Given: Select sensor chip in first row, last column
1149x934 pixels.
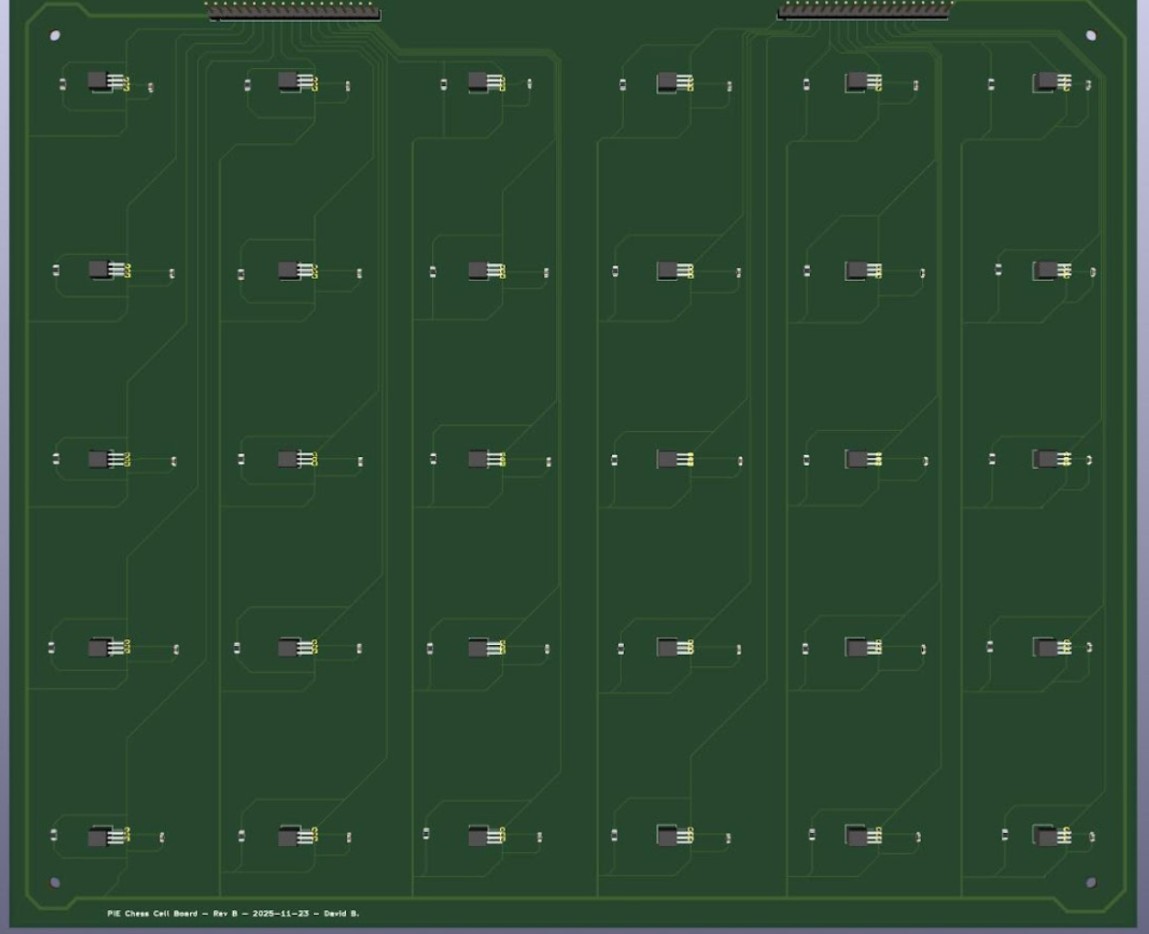Looking at the screenshot, I should click(1046, 82).
